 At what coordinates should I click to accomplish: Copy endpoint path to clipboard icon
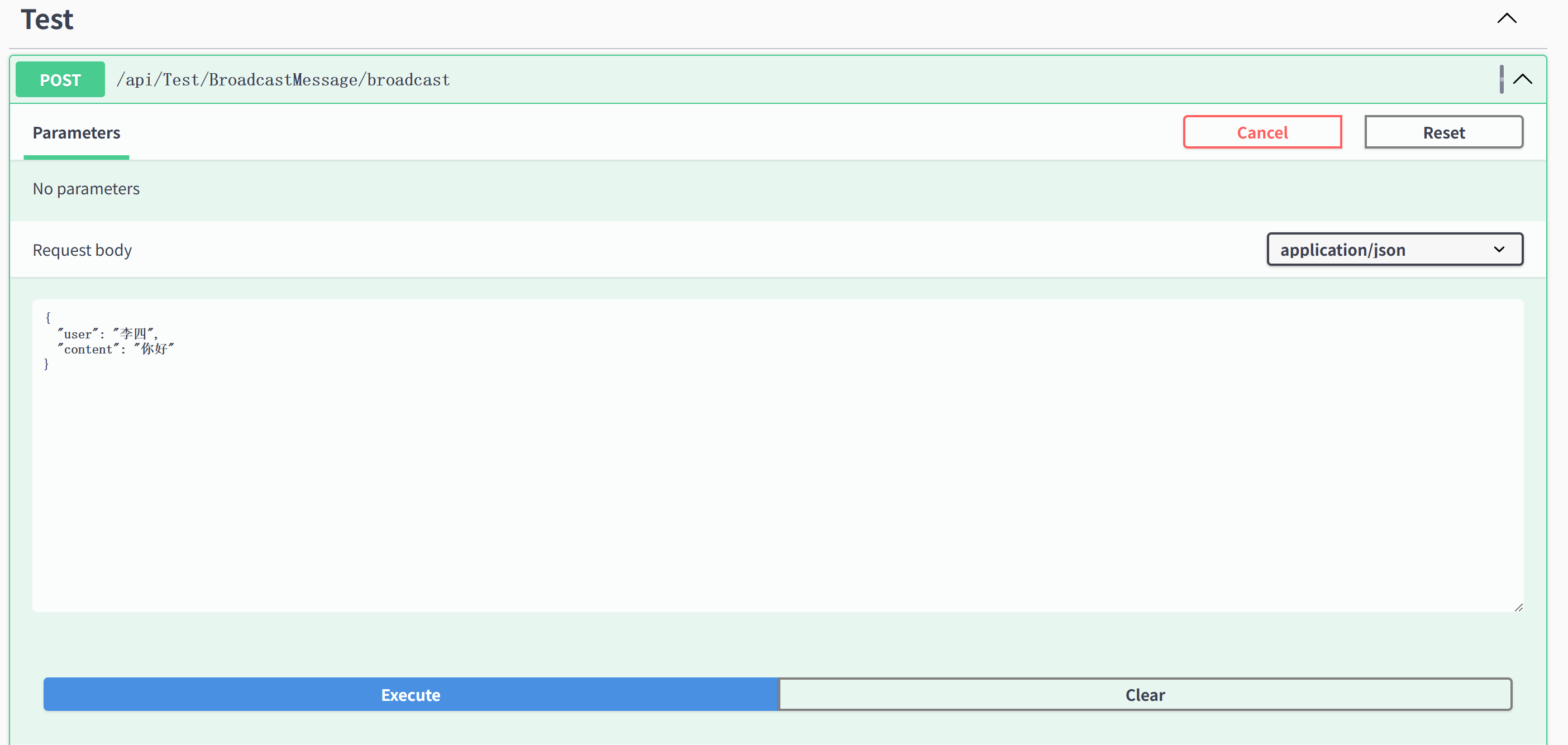tap(1501, 79)
